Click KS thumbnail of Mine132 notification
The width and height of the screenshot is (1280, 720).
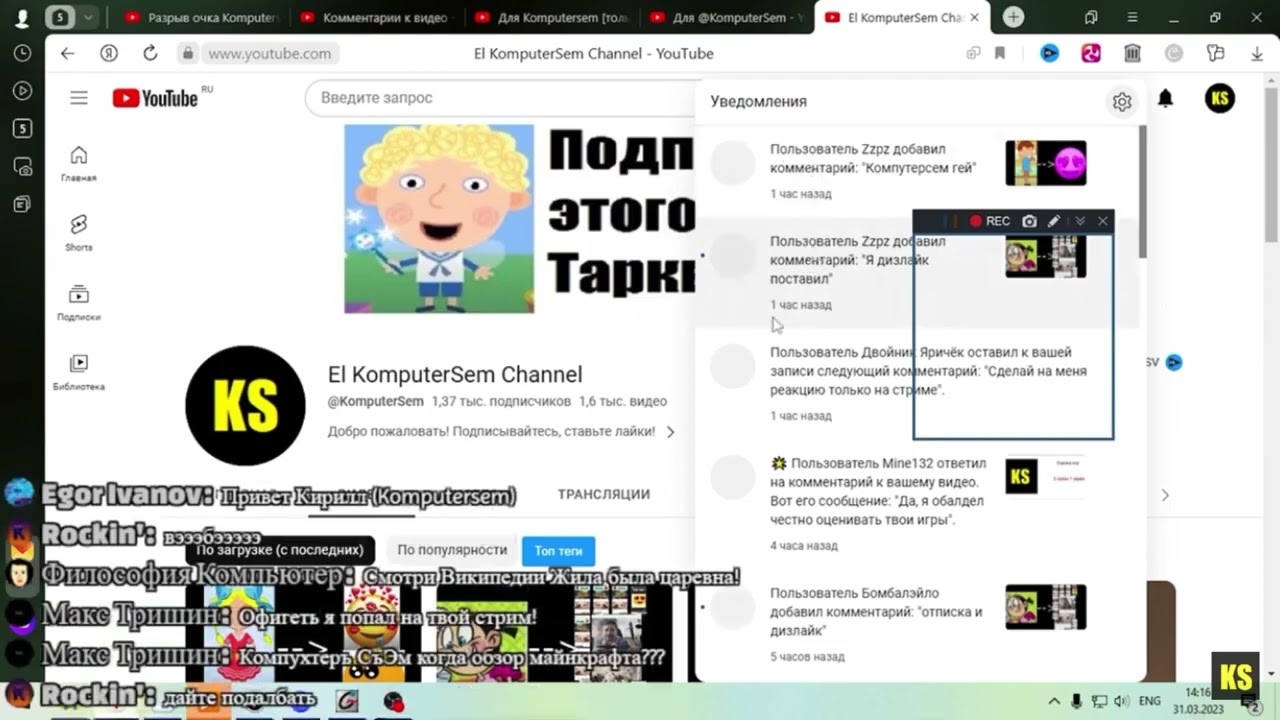[1046, 477]
